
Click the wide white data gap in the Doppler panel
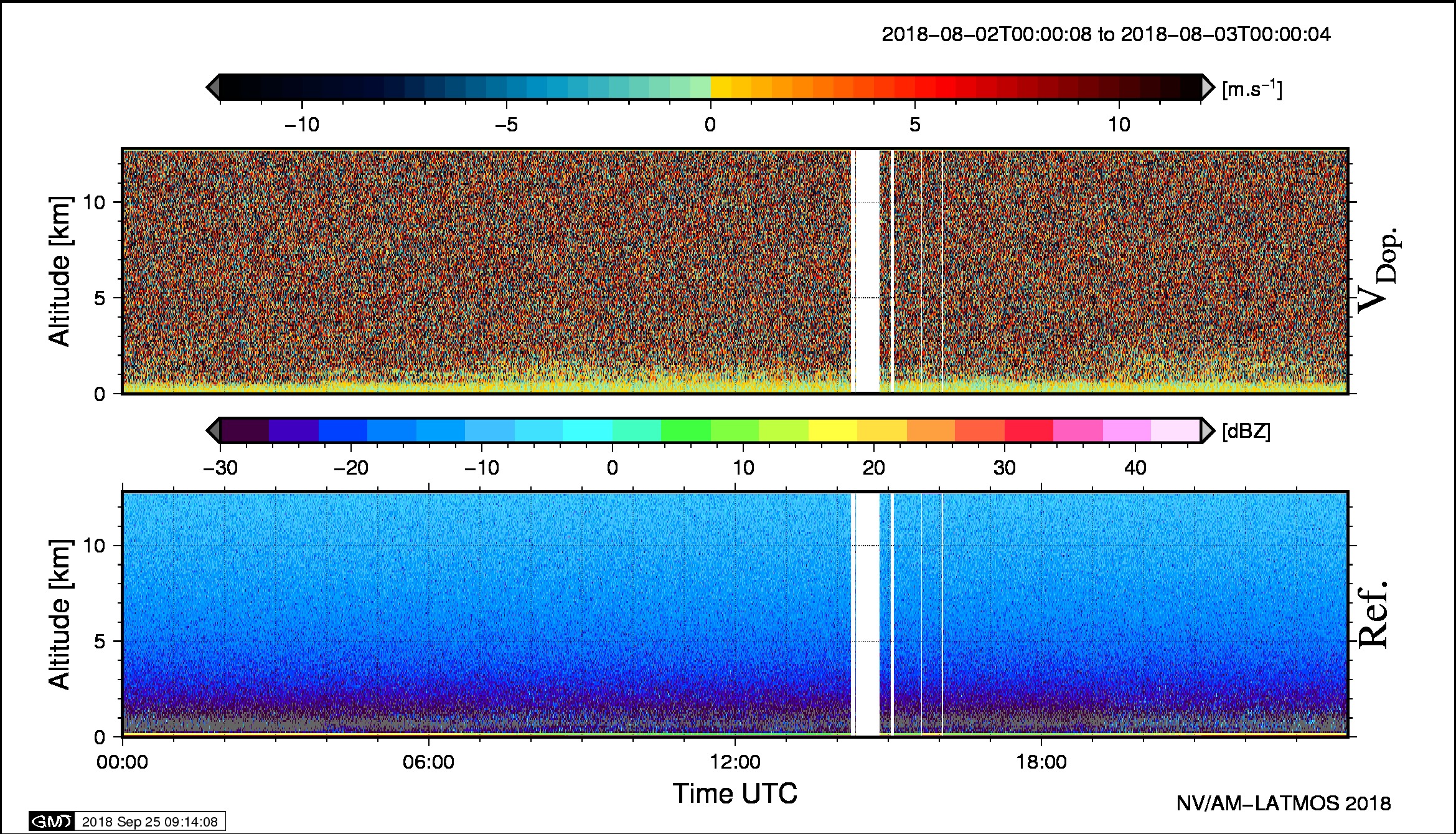point(867,271)
